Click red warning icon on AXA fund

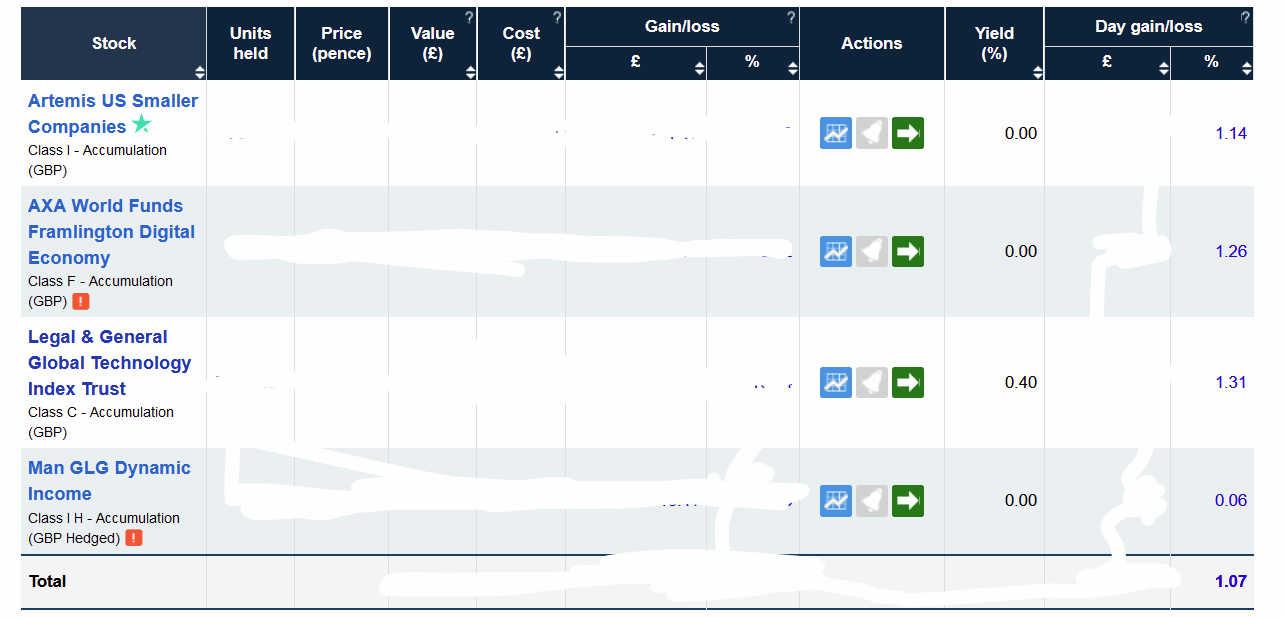[x=81, y=301]
